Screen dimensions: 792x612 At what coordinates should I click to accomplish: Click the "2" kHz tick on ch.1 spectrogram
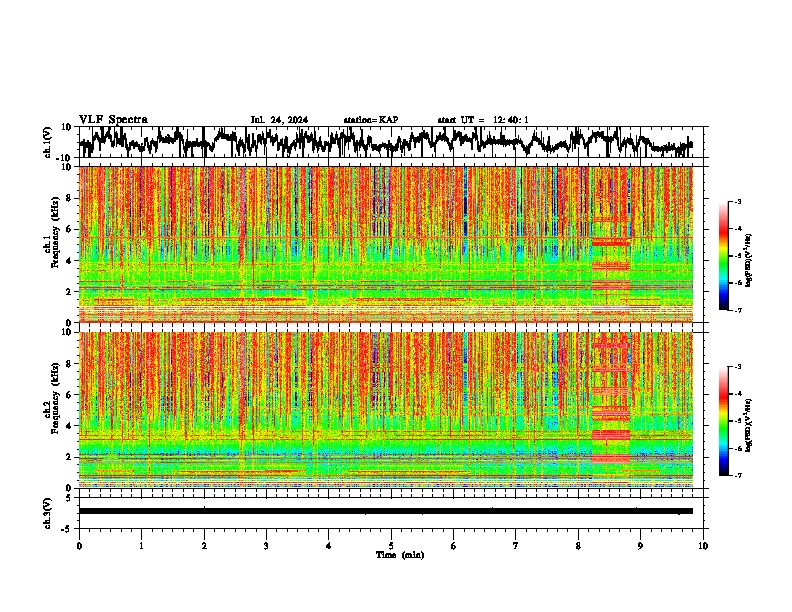(70, 292)
